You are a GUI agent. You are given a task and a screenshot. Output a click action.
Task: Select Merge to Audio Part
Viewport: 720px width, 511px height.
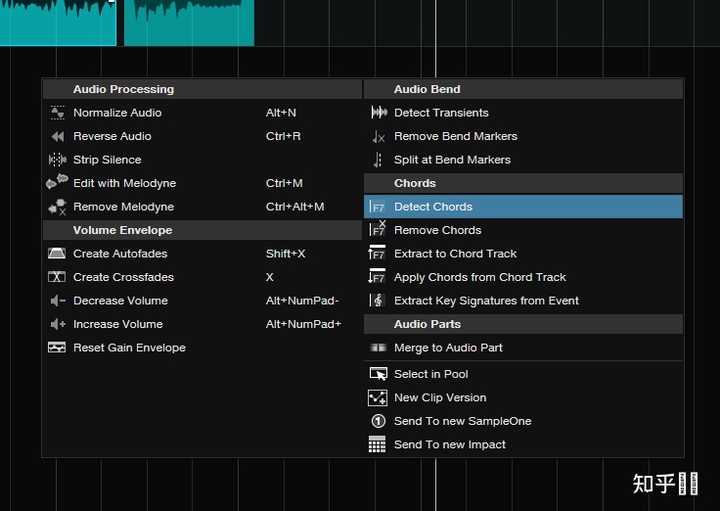(x=448, y=348)
